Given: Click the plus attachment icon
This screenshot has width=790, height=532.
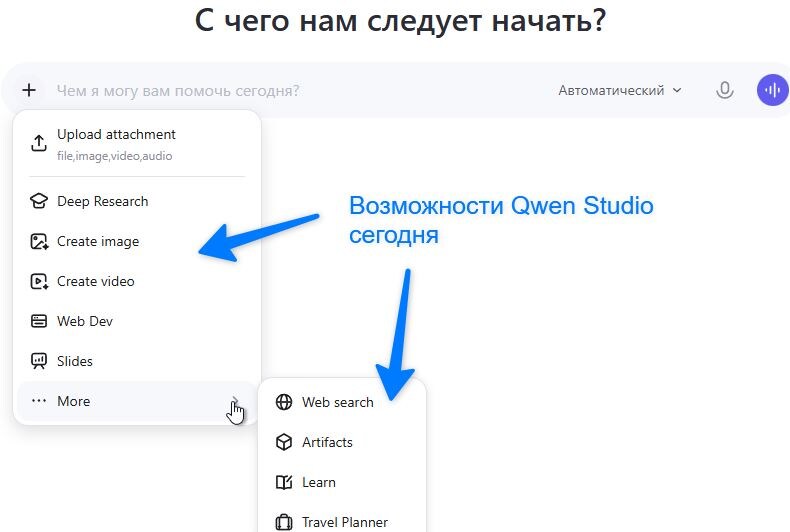Looking at the screenshot, I should click(x=29, y=90).
